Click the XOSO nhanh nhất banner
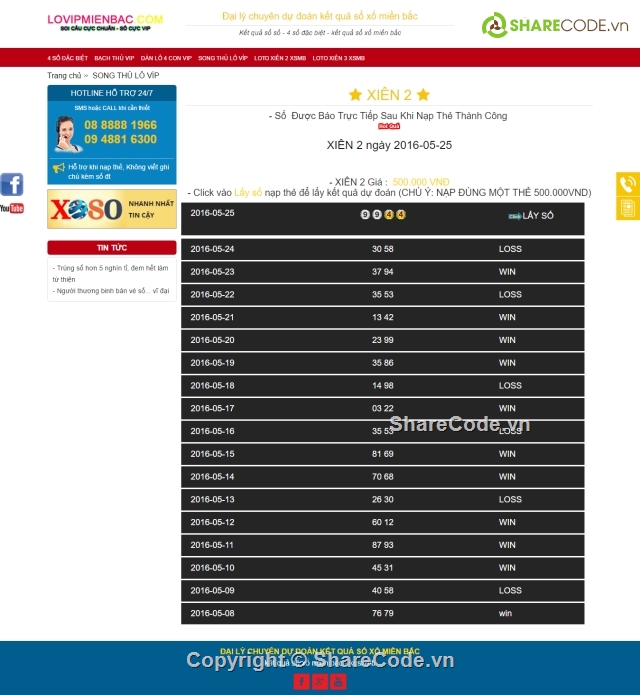 pos(111,209)
